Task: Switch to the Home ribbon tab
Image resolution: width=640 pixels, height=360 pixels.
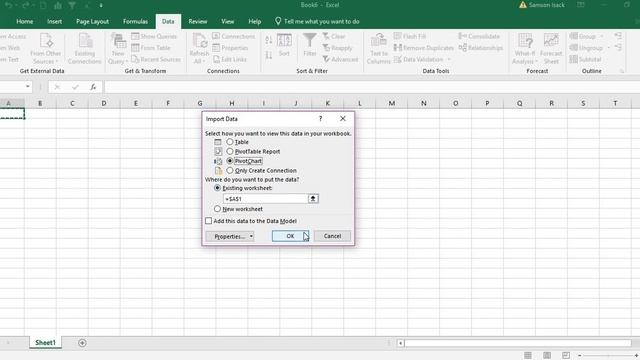Action: pyautogui.click(x=24, y=22)
